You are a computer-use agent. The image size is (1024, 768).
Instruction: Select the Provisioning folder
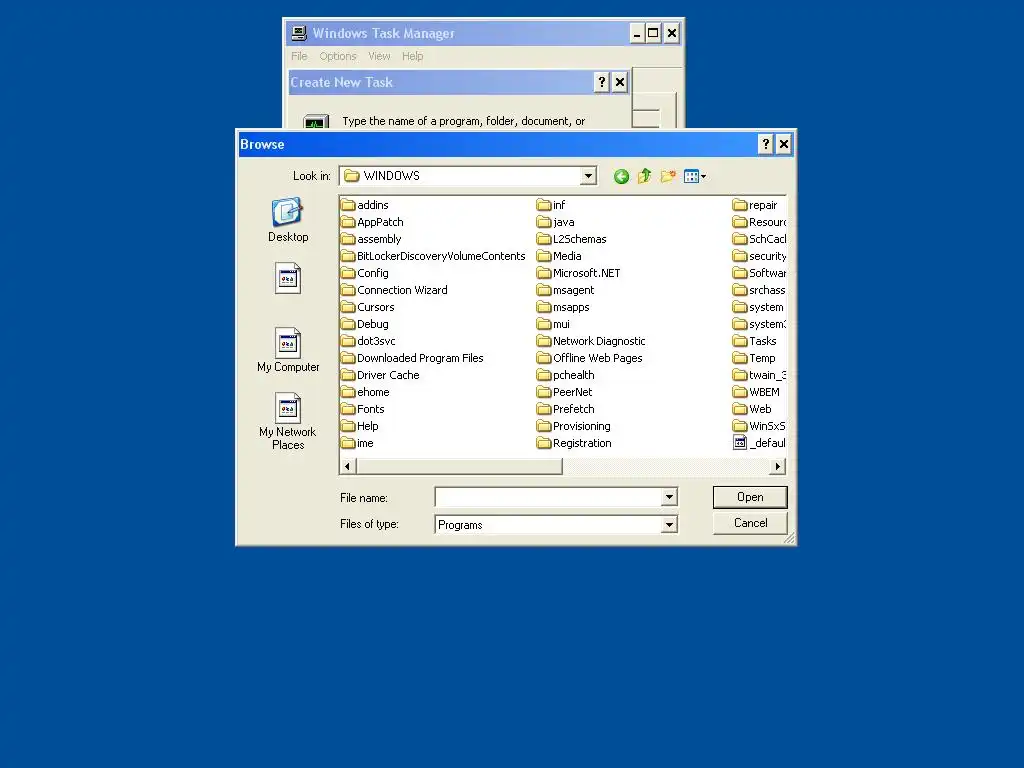click(x=573, y=426)
